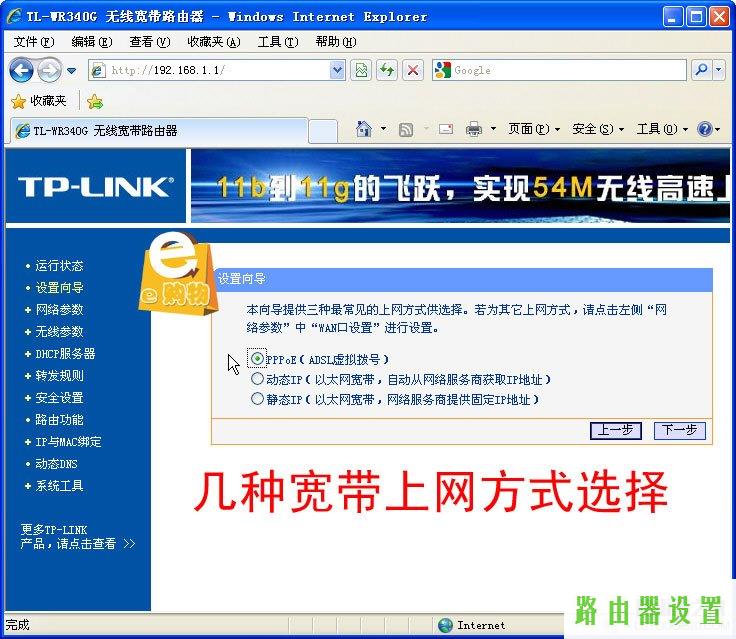Viewport: 736px width, 639px height.
Task: Open a new blank tab
Action: tap(323, 131)
